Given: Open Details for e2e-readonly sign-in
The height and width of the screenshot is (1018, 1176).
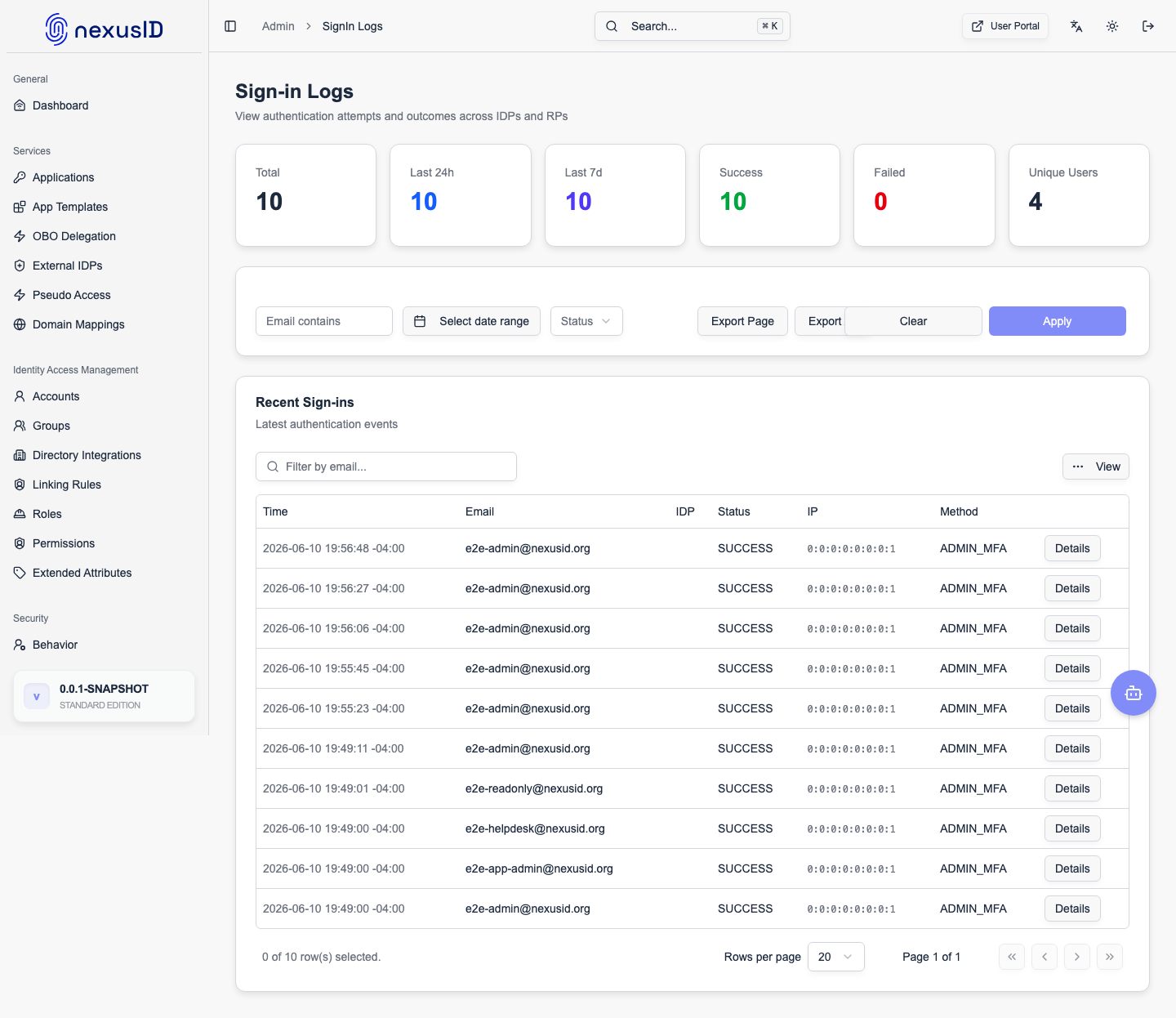Looking at the screenshot, I should [1072, 788].
